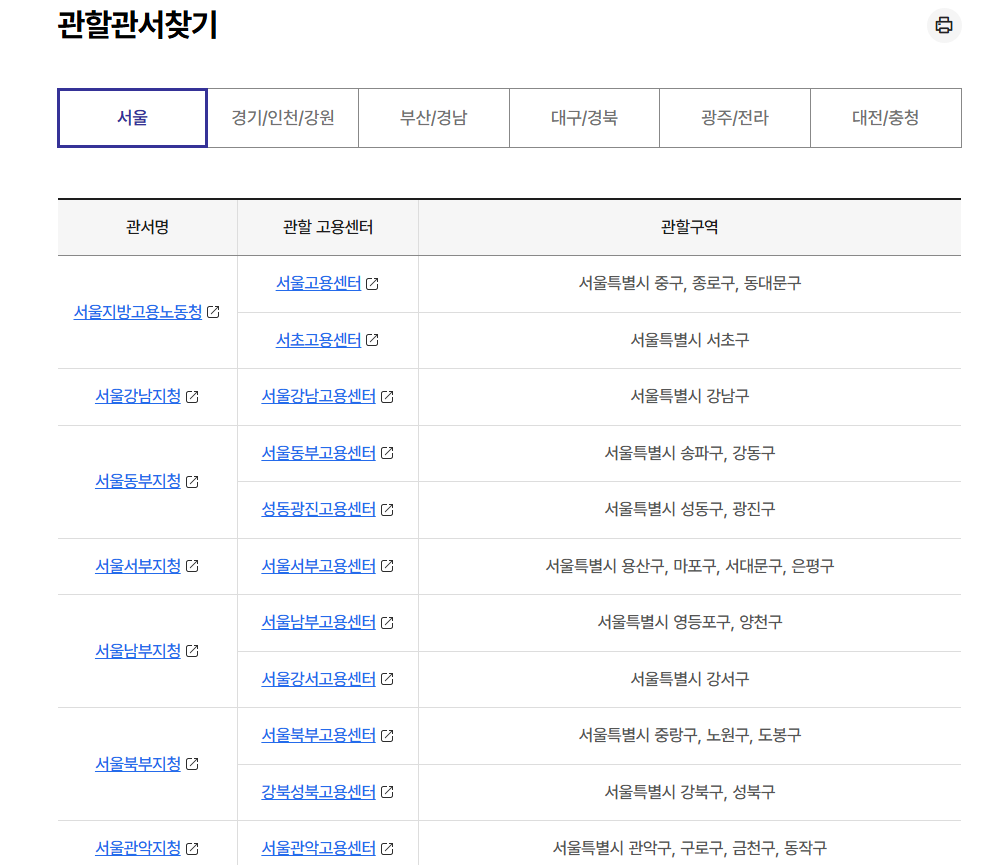Open the 광주/전라 tab
The image size is (997, 865).
pos(735,117)
